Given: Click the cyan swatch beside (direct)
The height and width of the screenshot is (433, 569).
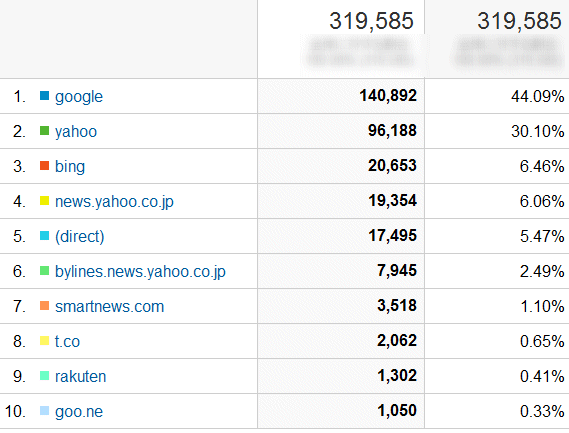Looking at the screenshot, I should [44, 236].
